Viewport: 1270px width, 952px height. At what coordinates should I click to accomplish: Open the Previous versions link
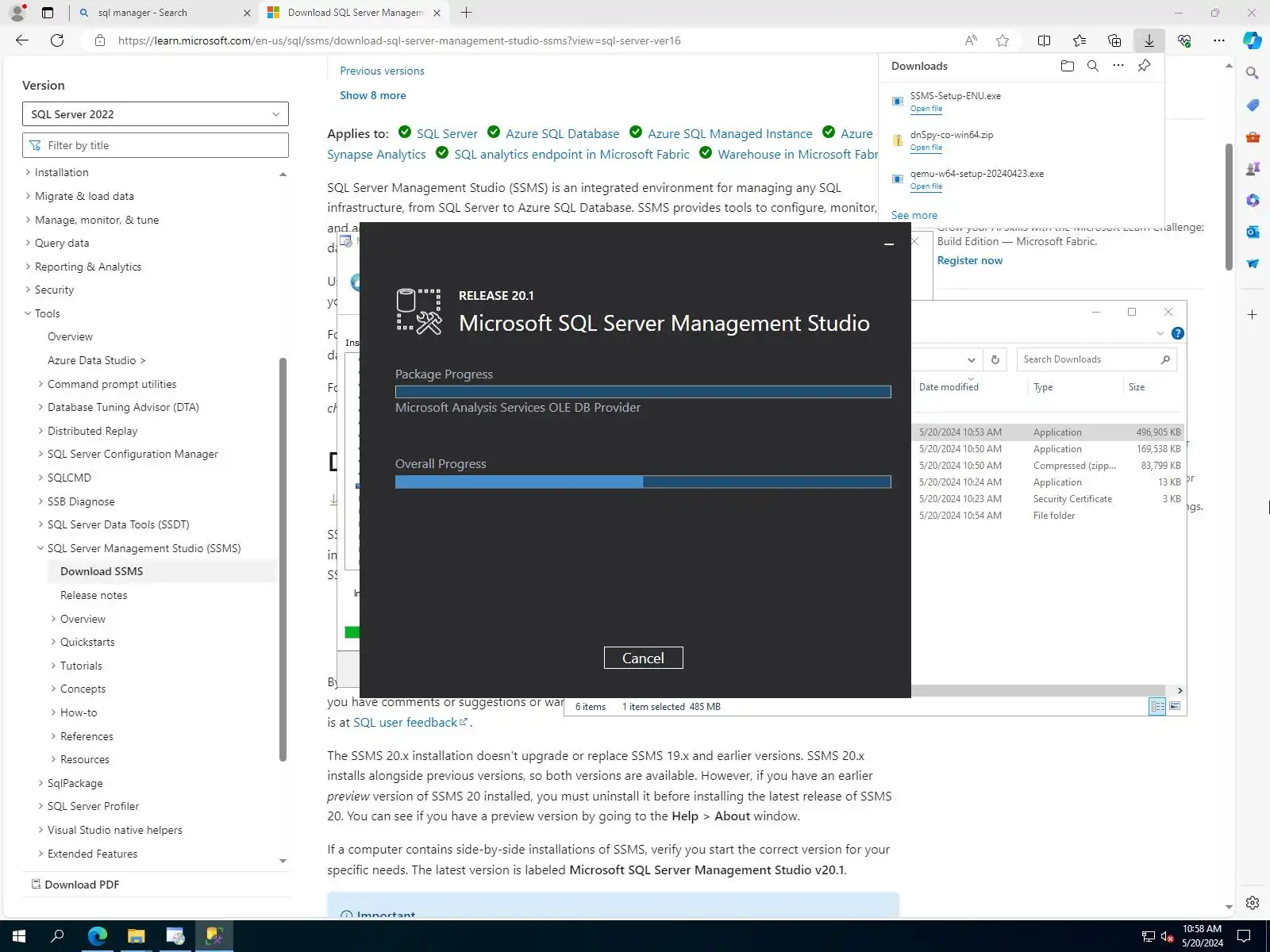[x=382, y=71]
